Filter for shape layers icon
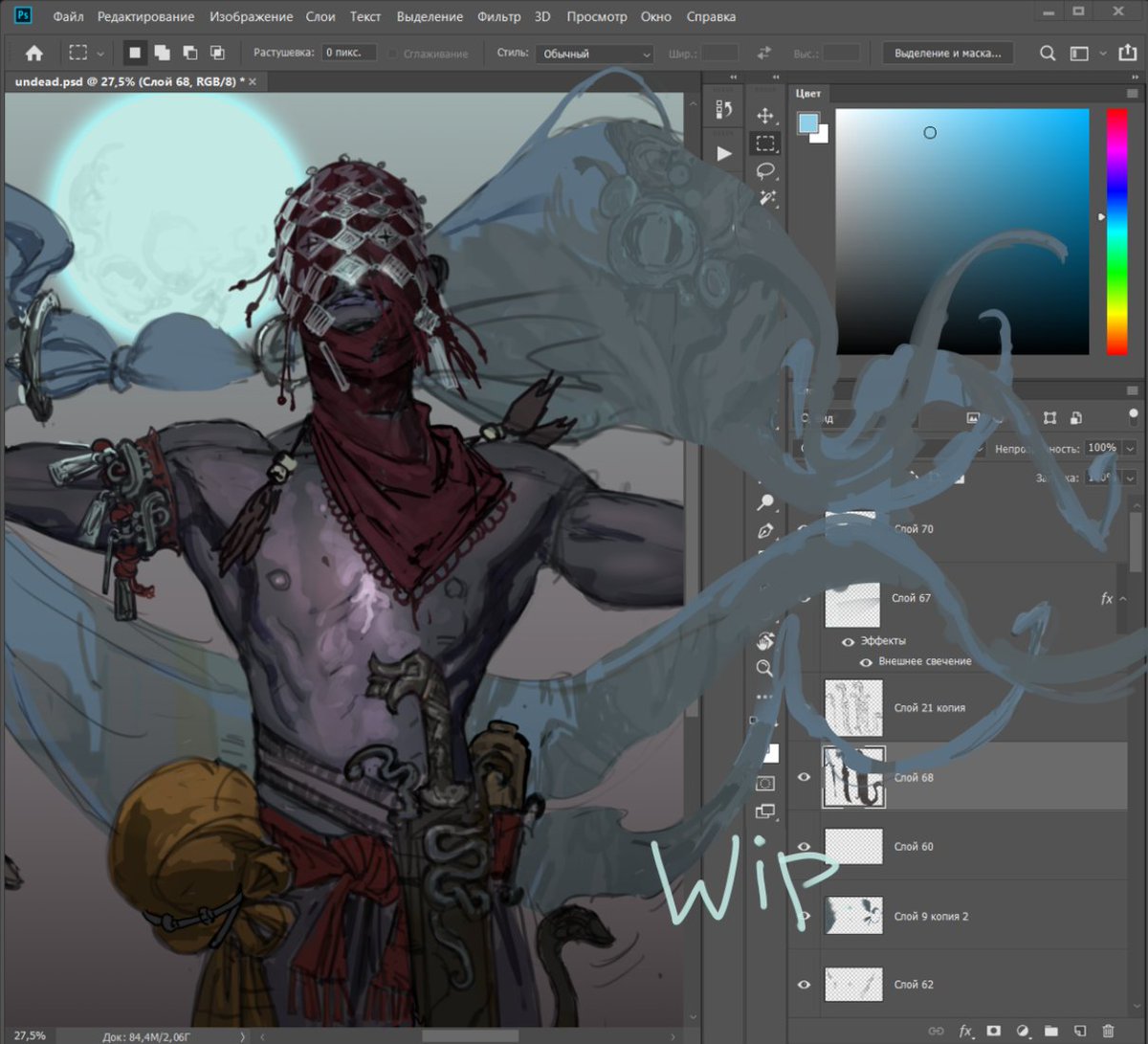The height and width of the screenshot is (1044, 1148). tap(1049, 418)
